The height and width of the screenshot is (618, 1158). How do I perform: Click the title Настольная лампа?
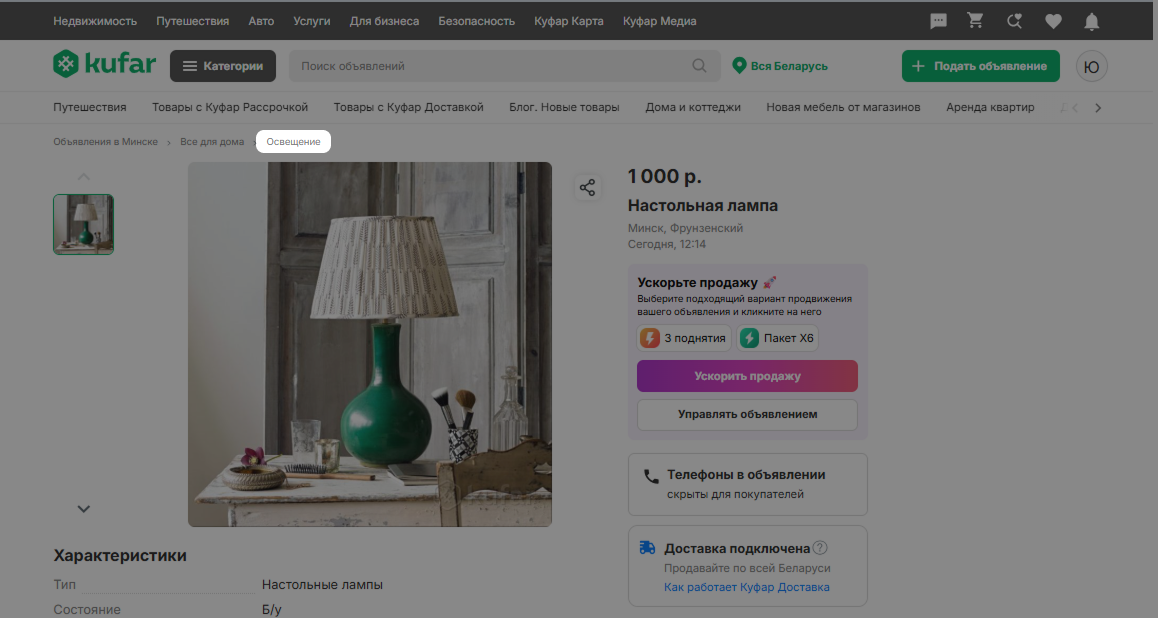[702, 206]
